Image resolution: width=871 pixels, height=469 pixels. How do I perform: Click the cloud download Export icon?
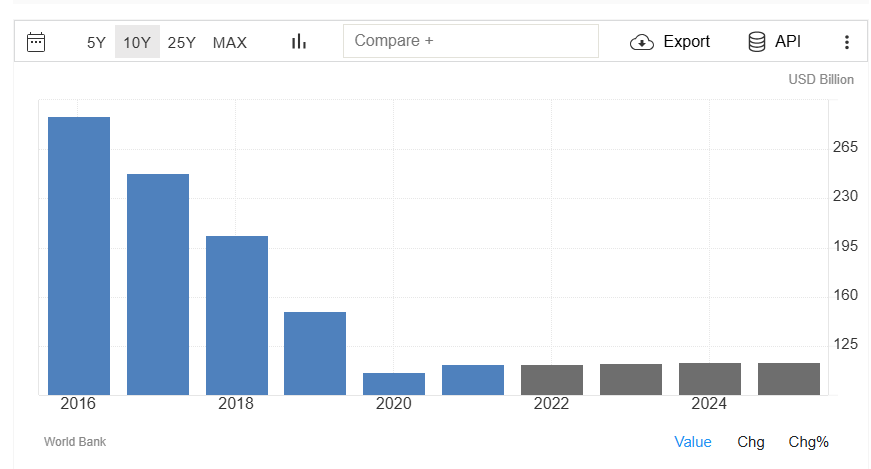(642, 42)
